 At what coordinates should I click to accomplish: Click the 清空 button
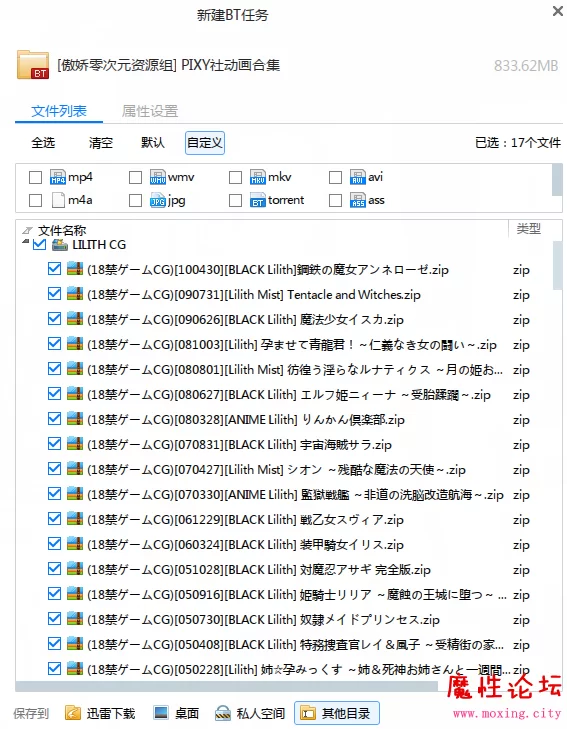pyautogui.click(x=101, y=143)
